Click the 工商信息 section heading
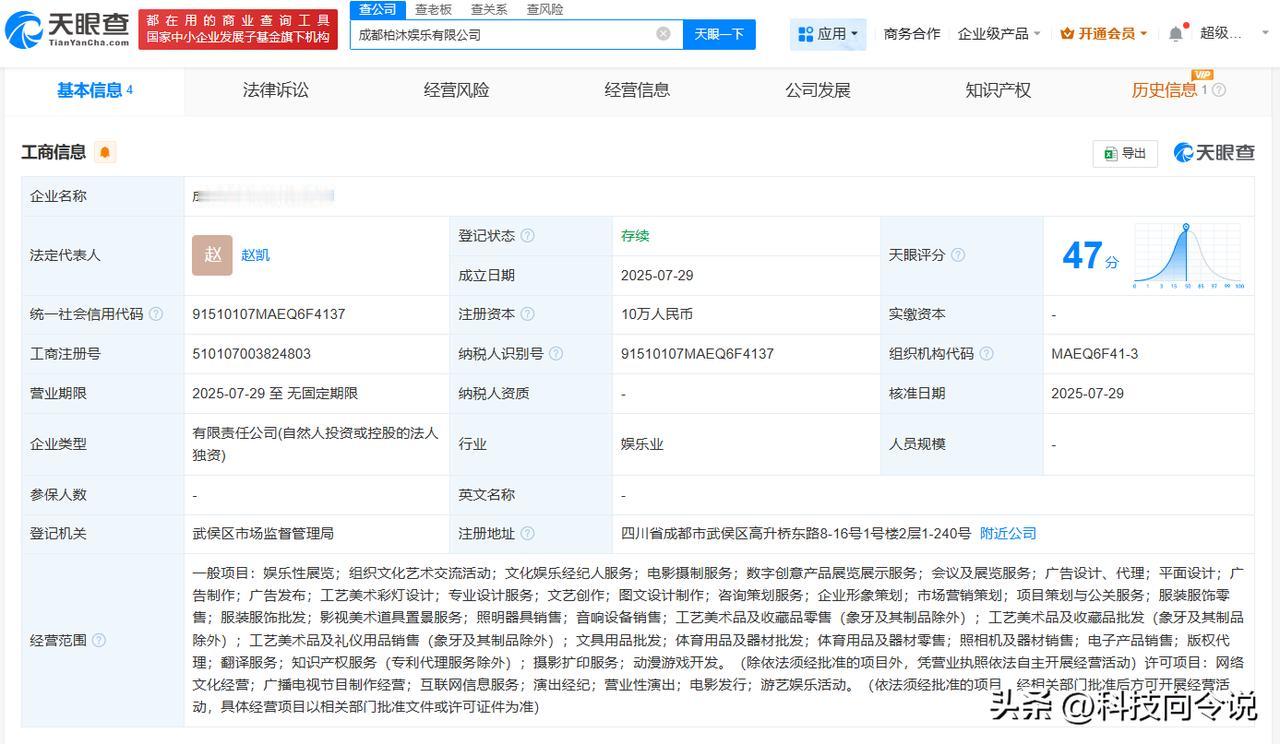This screenshot has height=744, width=1280. [54, 152]
